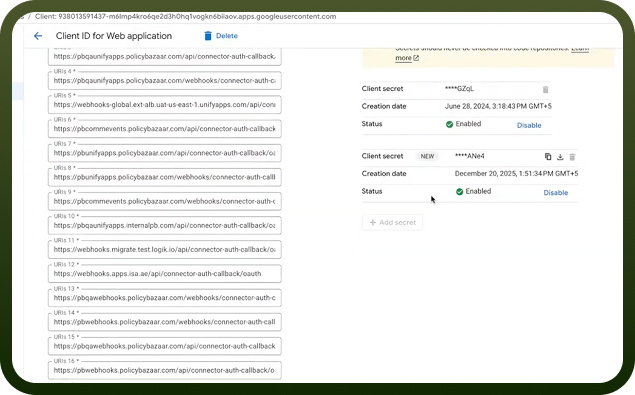Click the URIs 5 webhooks-global input field
This screenshot has width=635, height=395.
(164, 105)
